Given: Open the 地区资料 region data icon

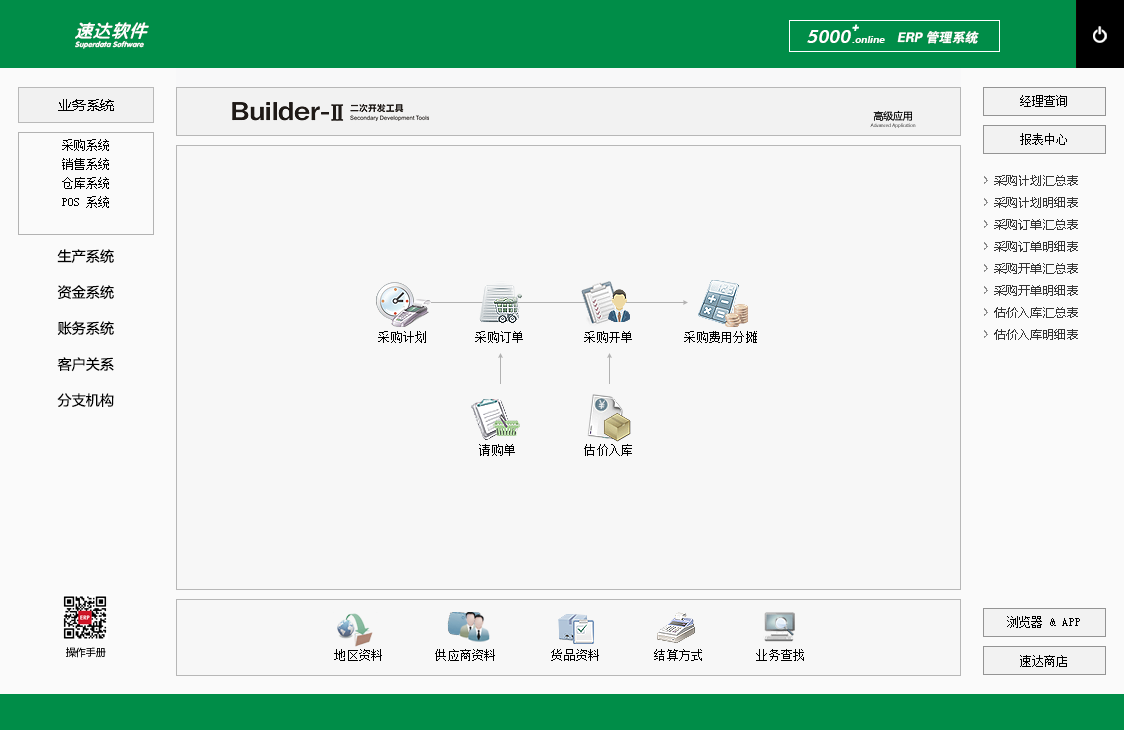Looking at the screenshot, I should click(x=357, y=628).
